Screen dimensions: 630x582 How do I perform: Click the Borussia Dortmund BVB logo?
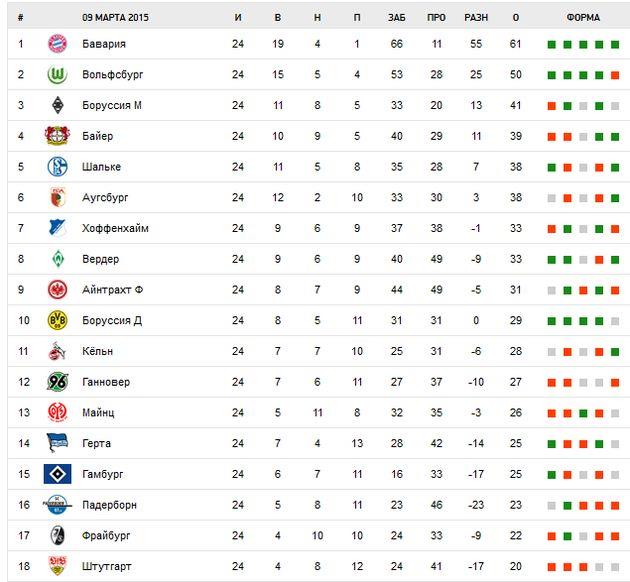[x=56, y=320]
